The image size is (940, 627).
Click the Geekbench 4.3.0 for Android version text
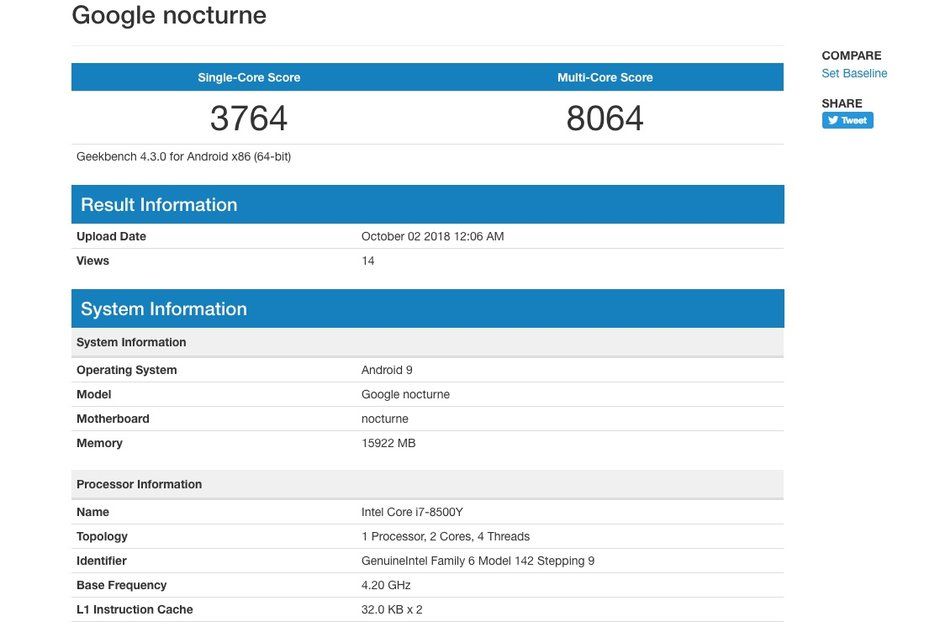[x=184, y=157]
